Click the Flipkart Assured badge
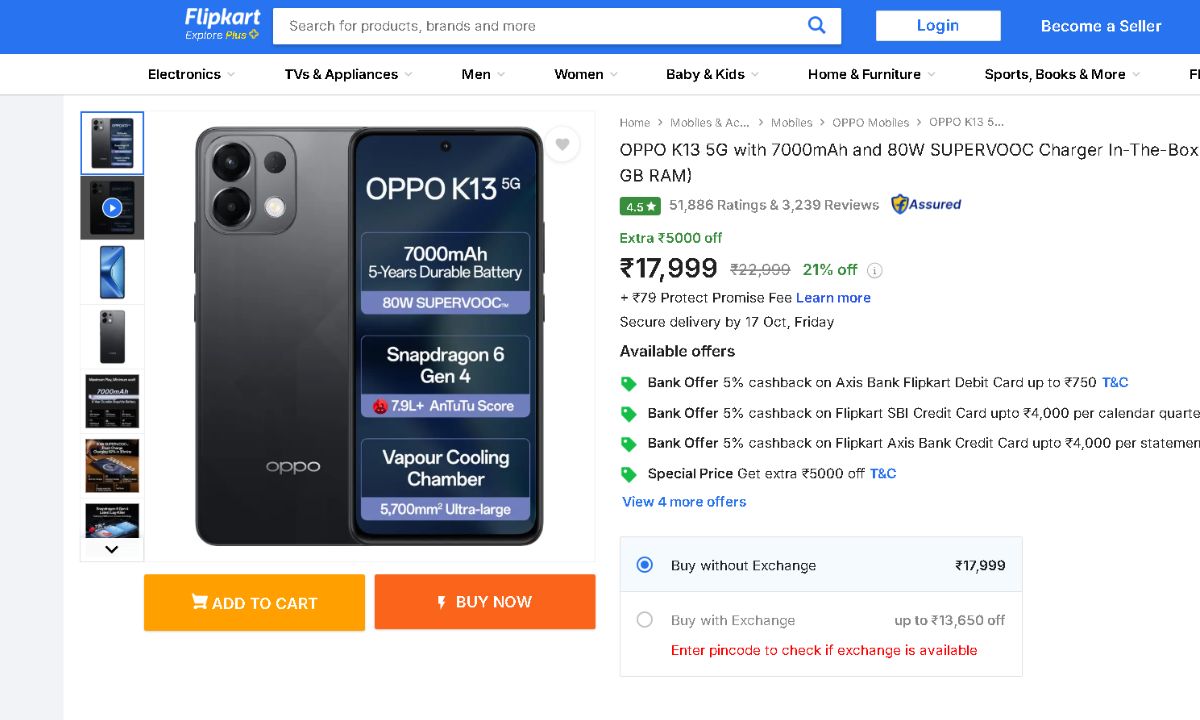This screenshot has height=720, width=1200. pyautogui.click(x=926, y=205)
